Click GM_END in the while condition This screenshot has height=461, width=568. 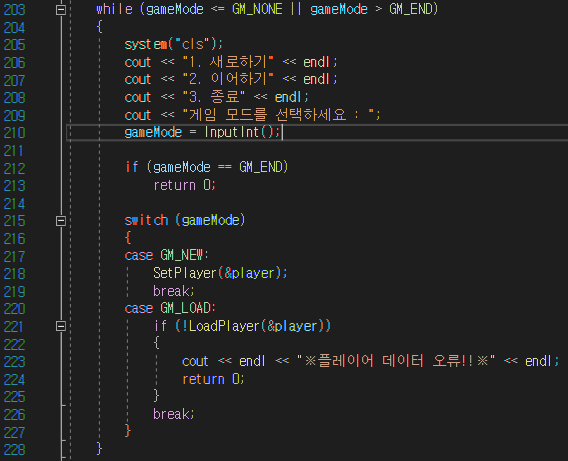click(x=411, y=9)
